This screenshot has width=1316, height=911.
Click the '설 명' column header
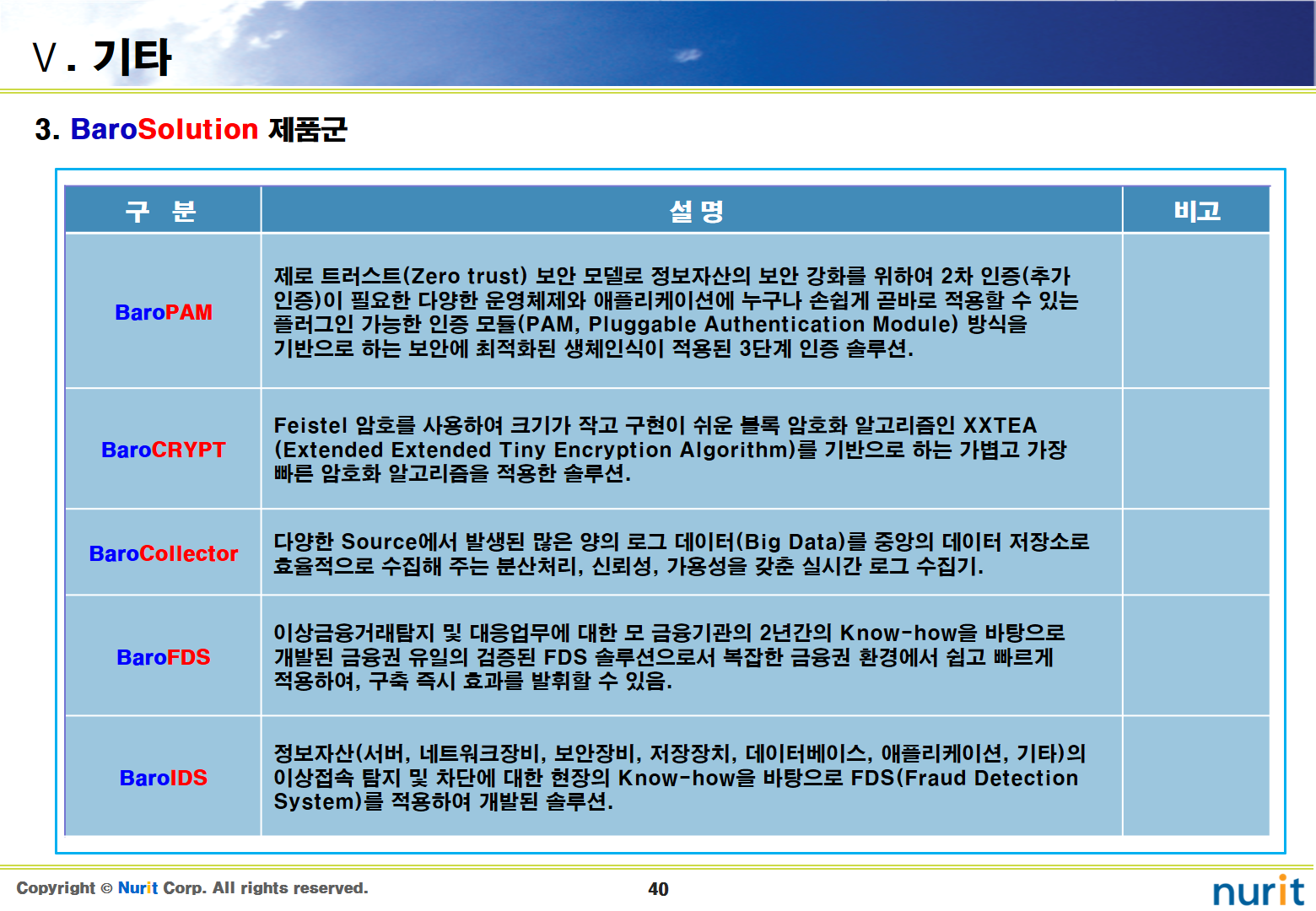pyautogui.click(x=692, y=210)
